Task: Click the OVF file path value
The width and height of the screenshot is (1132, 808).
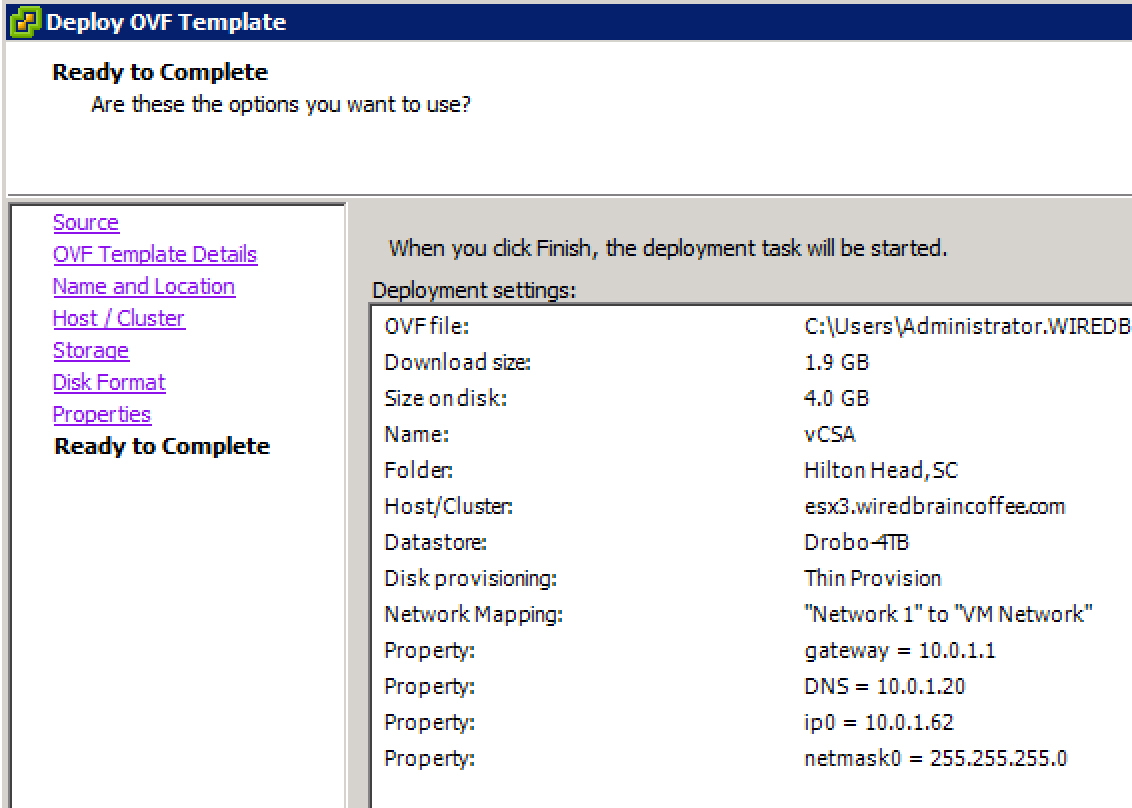Action: coord(967,326)
